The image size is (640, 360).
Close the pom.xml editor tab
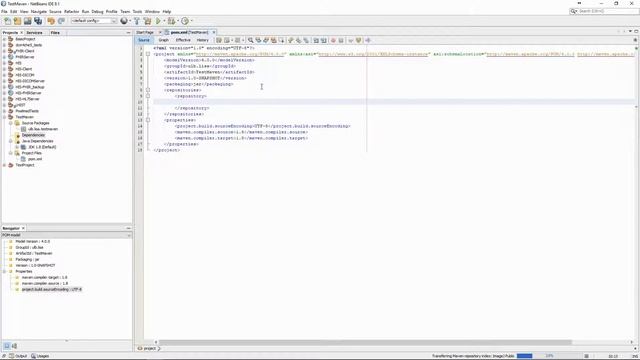point(214,32)
